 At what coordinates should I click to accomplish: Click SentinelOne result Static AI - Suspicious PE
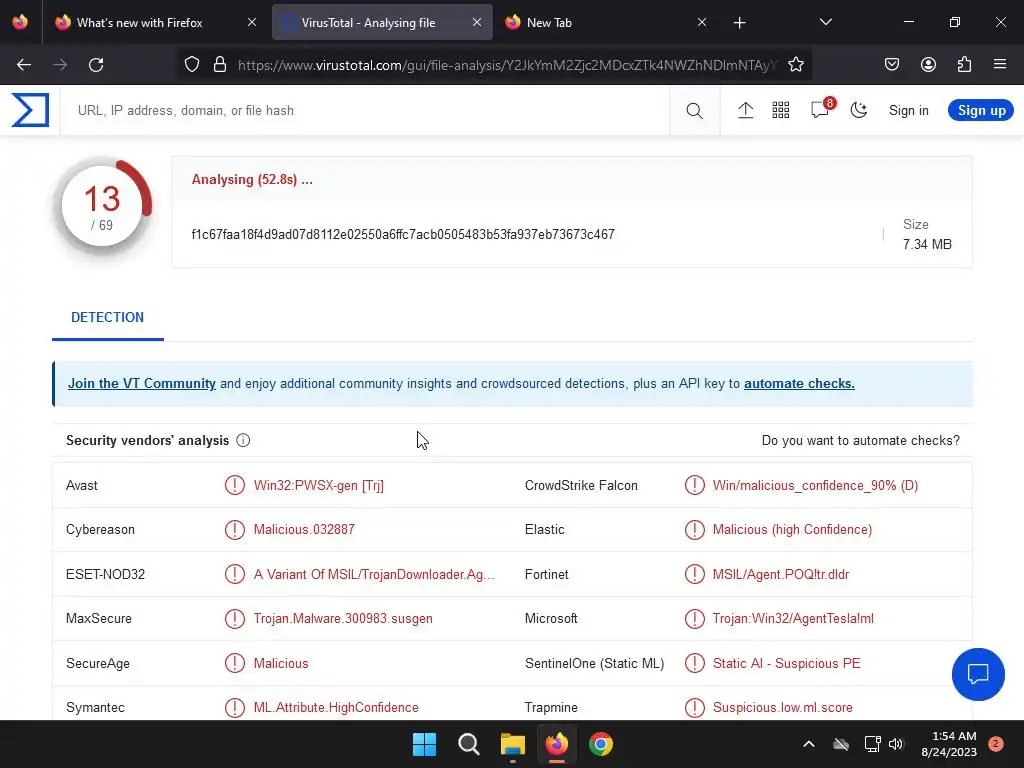[786, 663]
